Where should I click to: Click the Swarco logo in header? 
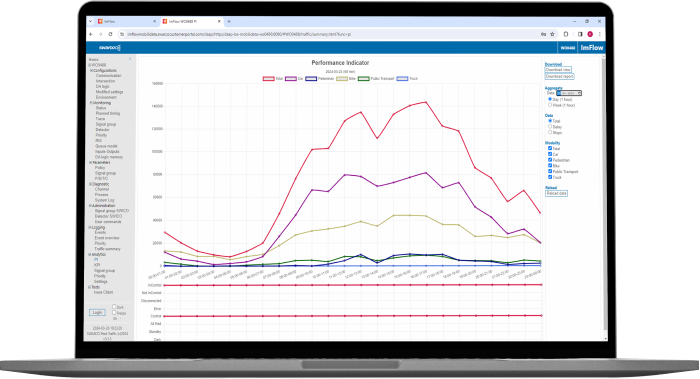point(110,47)
